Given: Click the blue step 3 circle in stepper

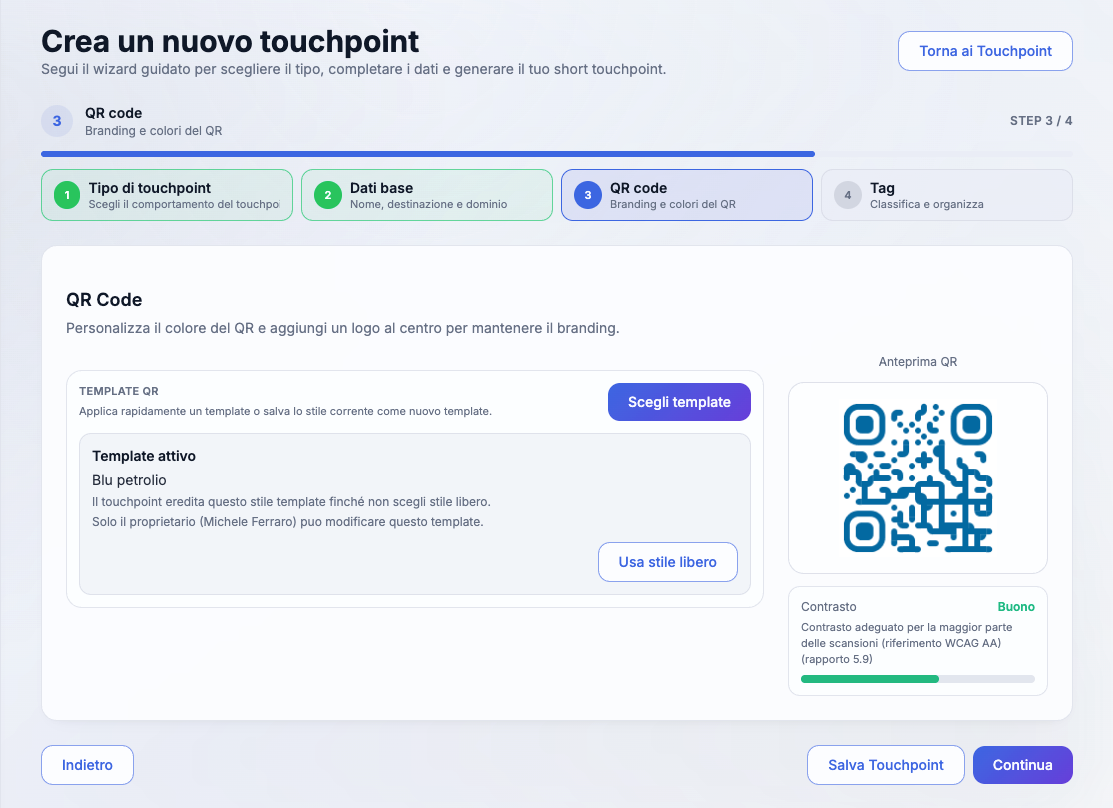Looking at the screenshot, I should tap(588, 195).
